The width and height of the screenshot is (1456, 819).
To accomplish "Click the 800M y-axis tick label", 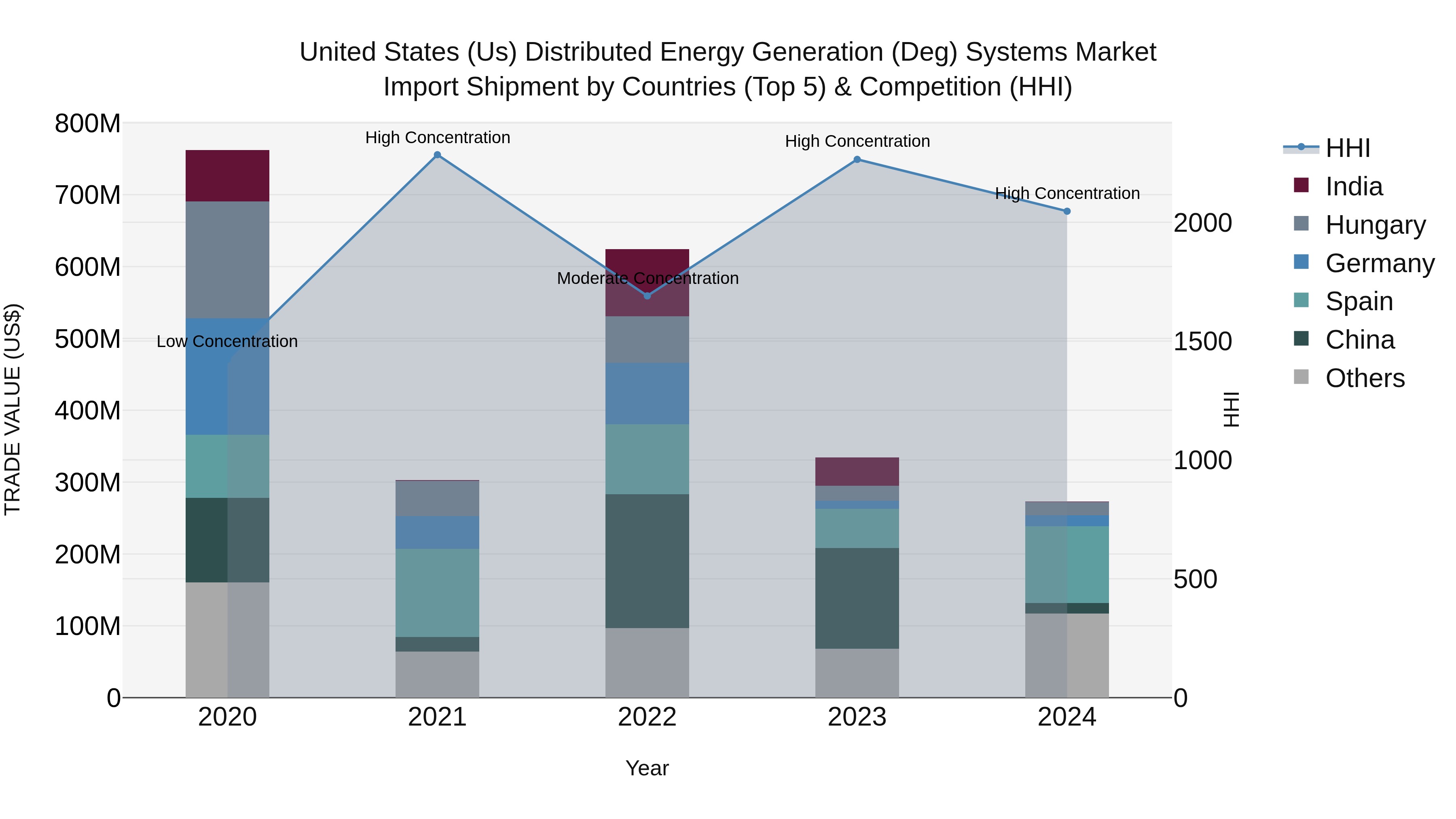I will click(x=88, y=123).
